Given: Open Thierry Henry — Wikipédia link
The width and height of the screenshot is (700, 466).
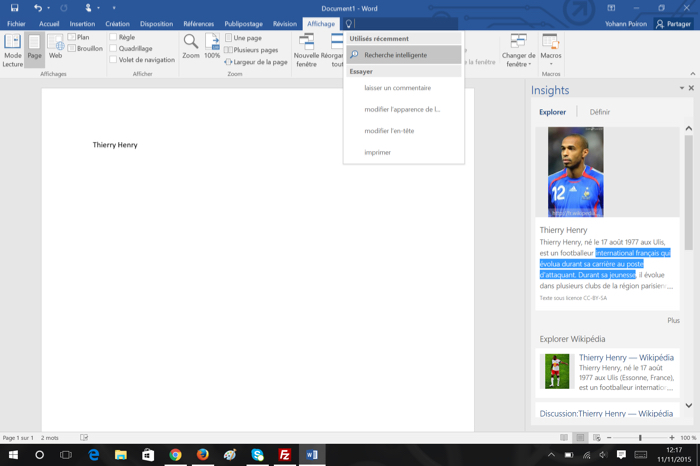Looking at the screenshot, I should point(626,357).
